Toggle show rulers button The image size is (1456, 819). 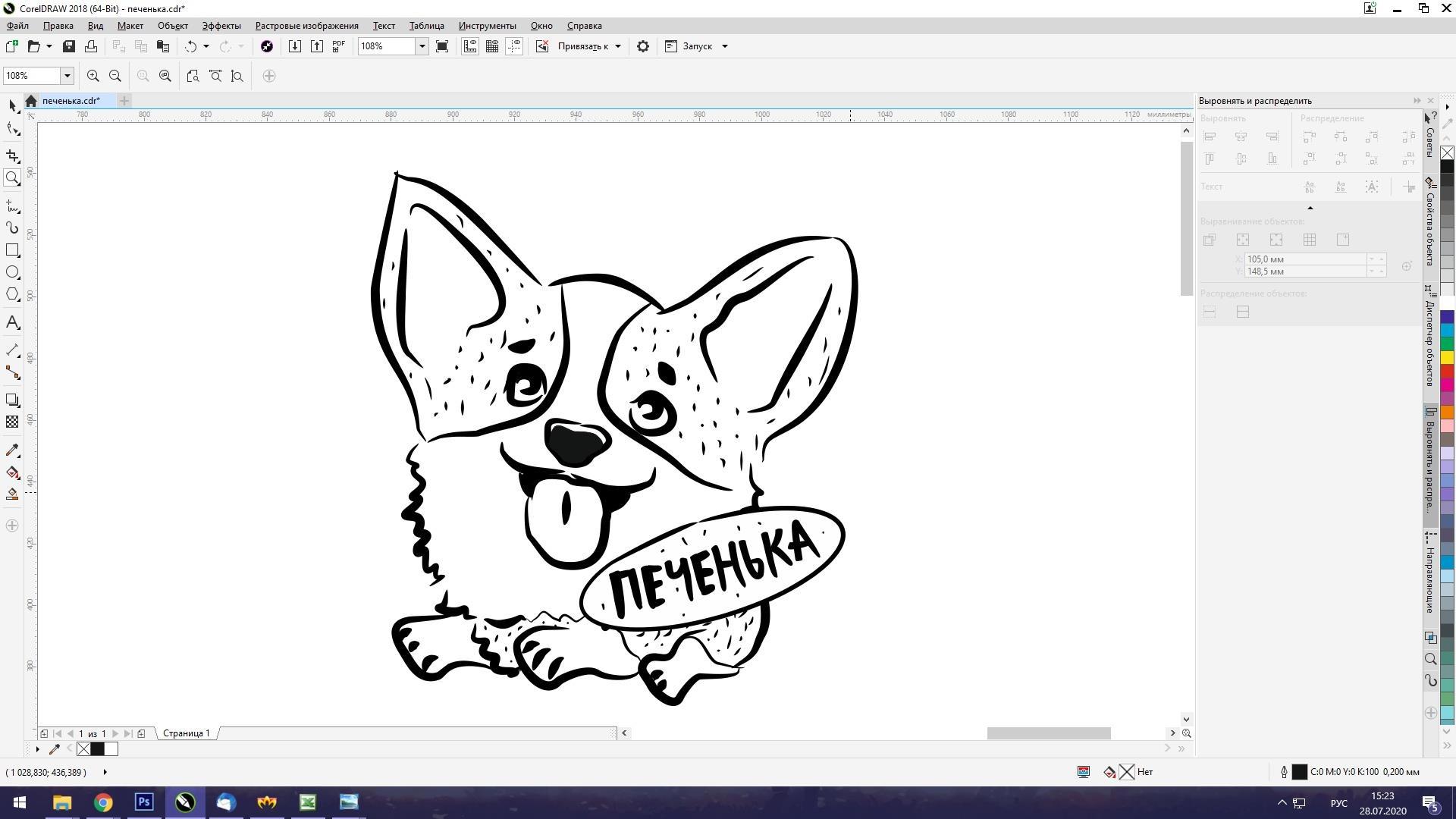(470, 46)
